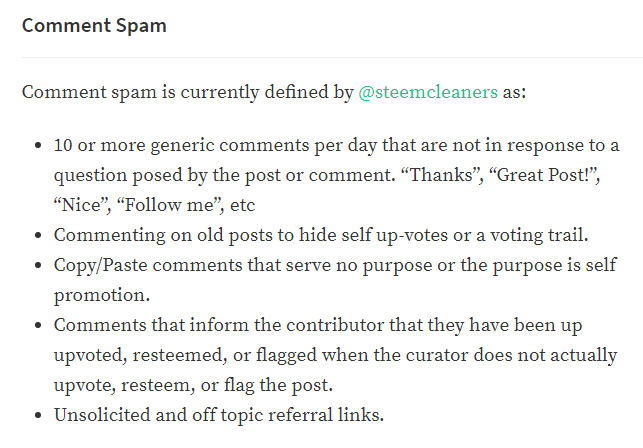Open the @steemcleaners profile link
Viewport: 643px width, 448px height.
(x=428, y=92)
